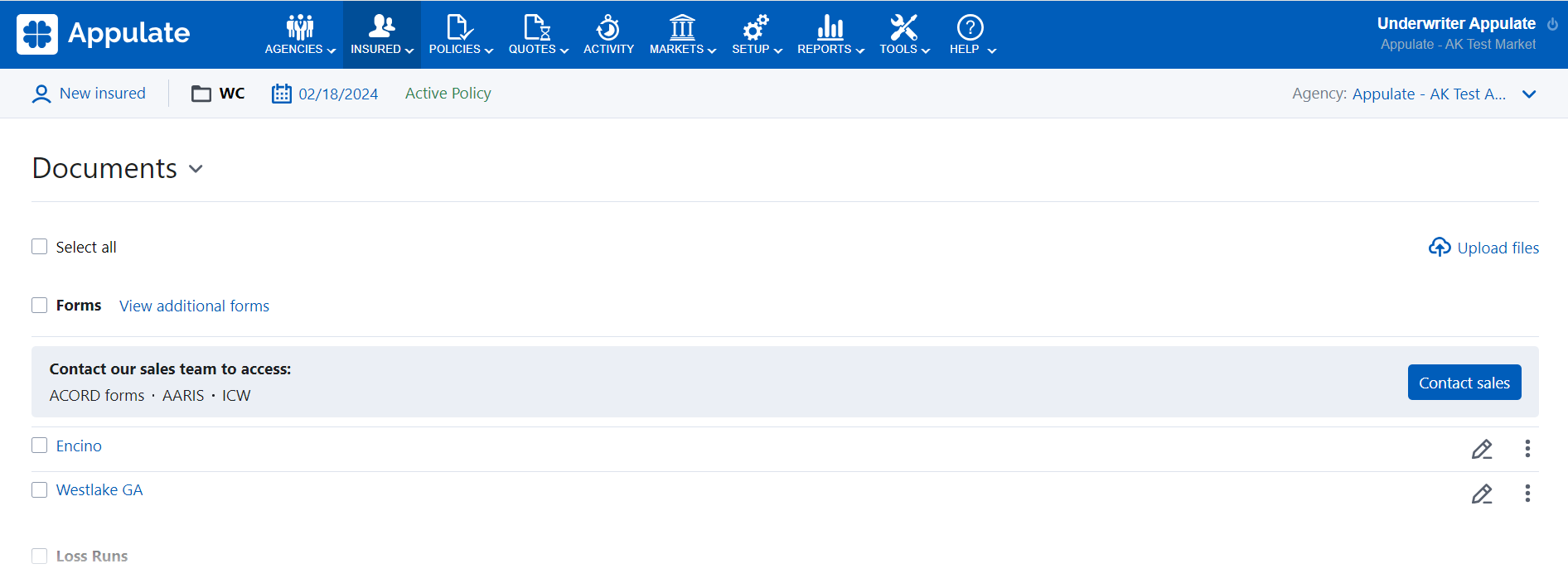This screenshot has width=1568, height=583.
Task: Select the Encino document checkbox
Action: [x=40, y=446]
